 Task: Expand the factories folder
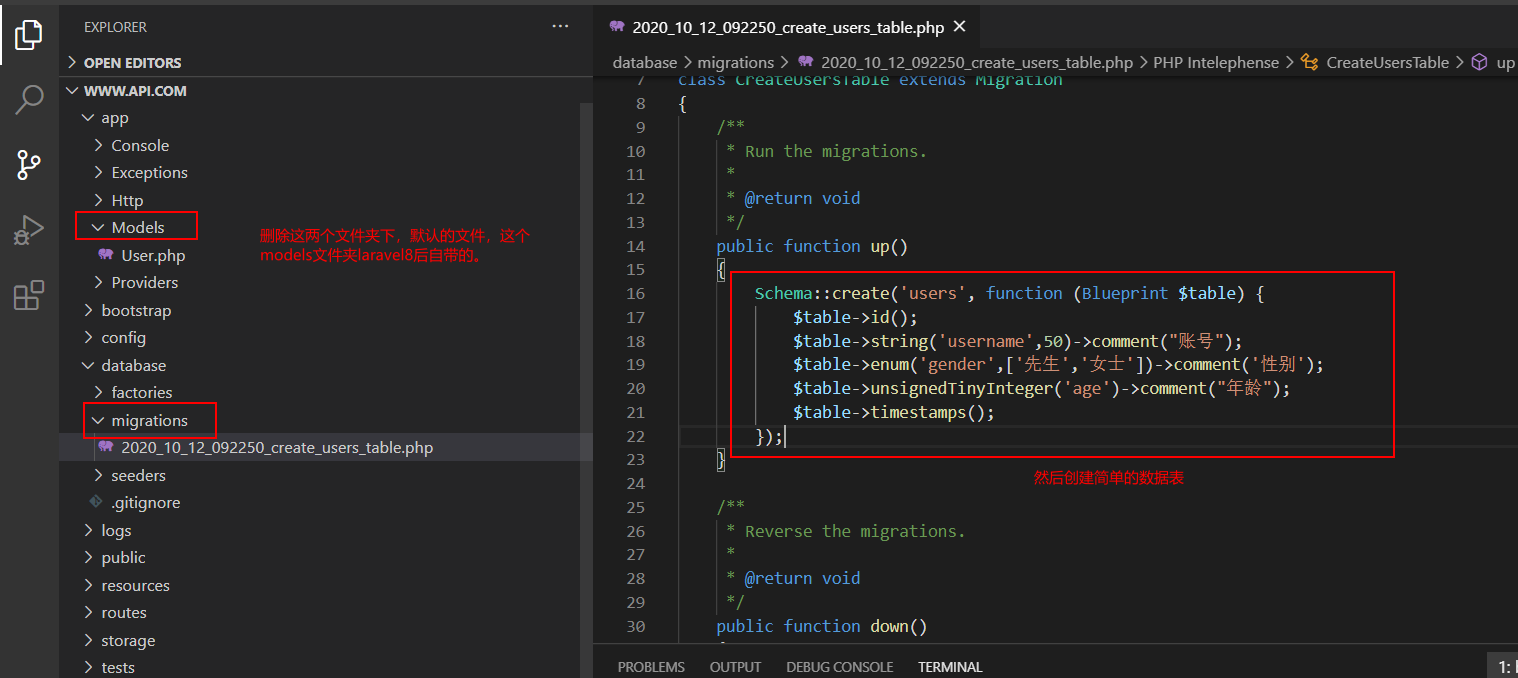[x=98, y=392]
